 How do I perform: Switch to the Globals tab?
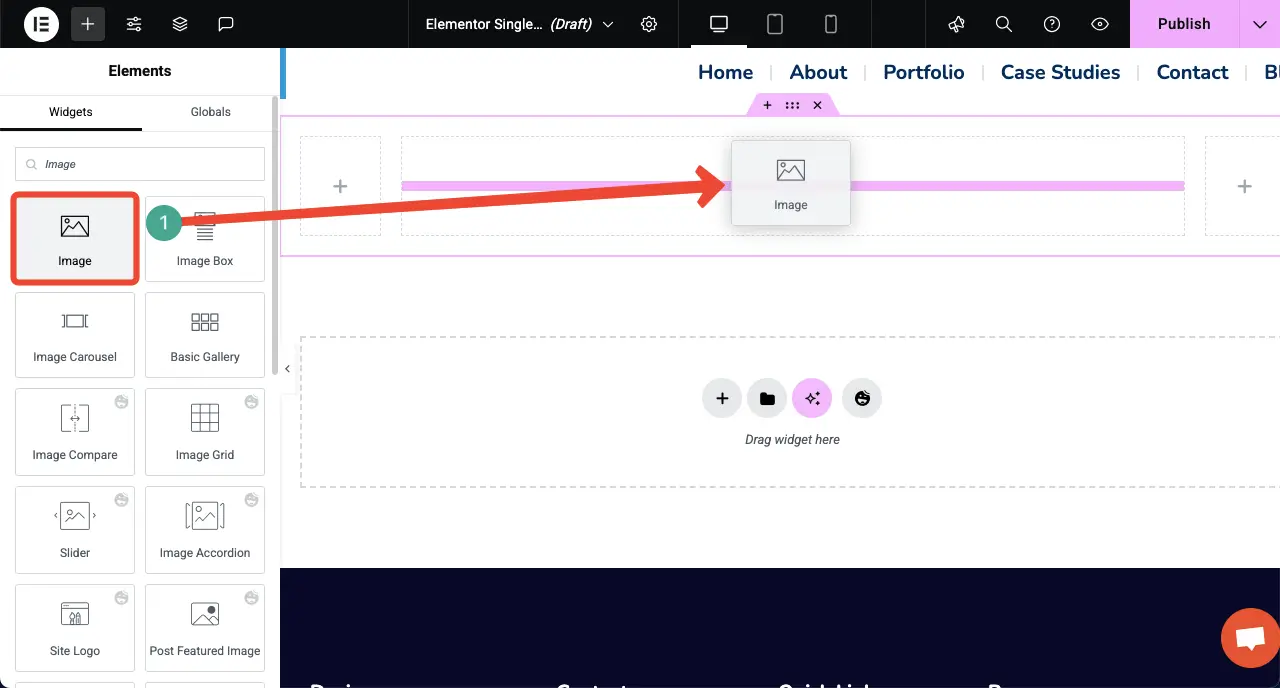point(211,112)
